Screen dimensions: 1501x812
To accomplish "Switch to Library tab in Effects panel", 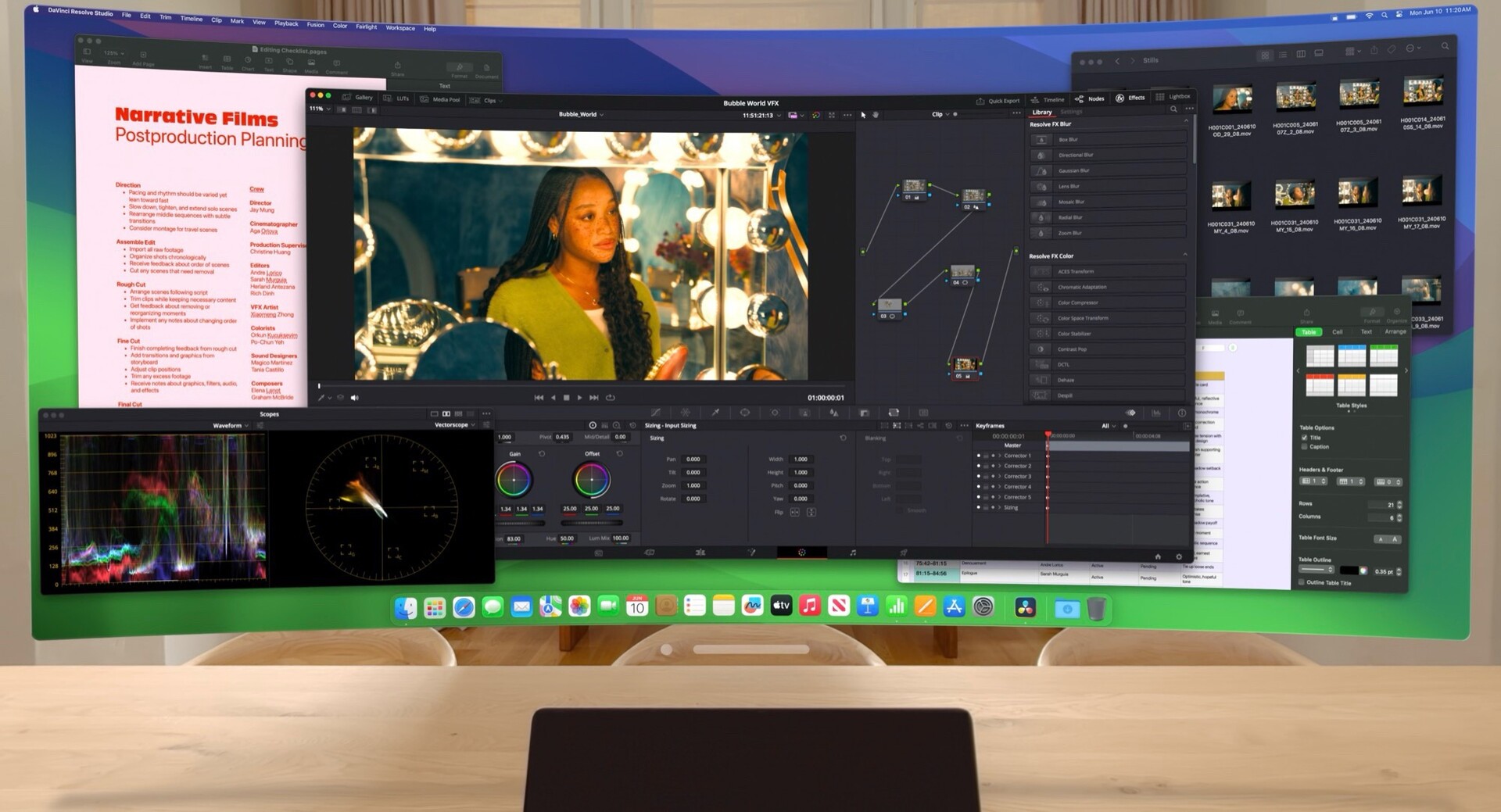I will point(1042,112).
